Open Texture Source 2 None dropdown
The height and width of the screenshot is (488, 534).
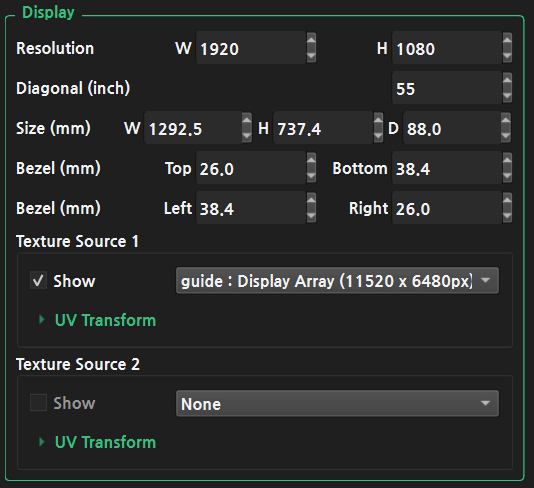point(337,403)
